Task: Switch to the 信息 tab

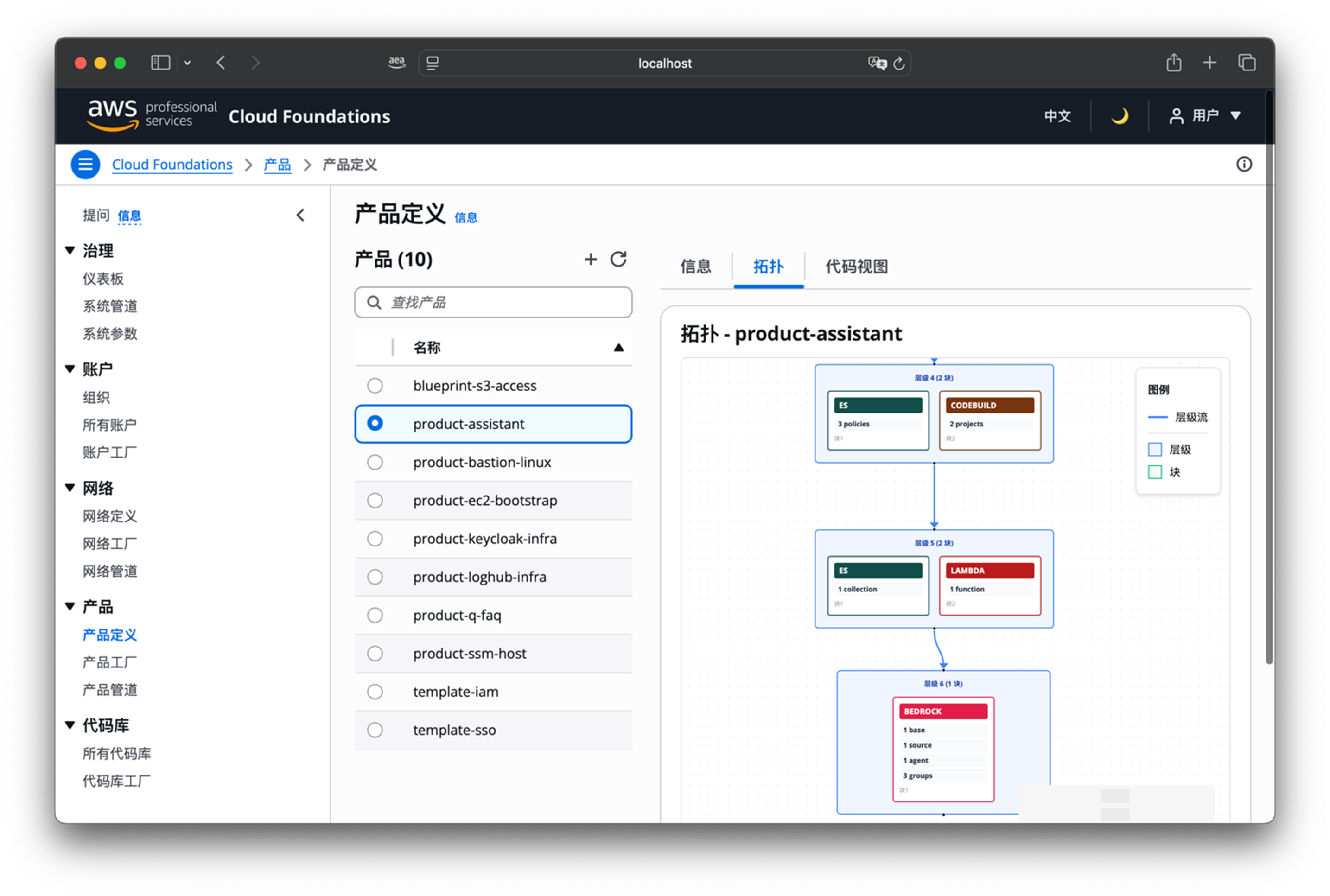Action: 695,266
